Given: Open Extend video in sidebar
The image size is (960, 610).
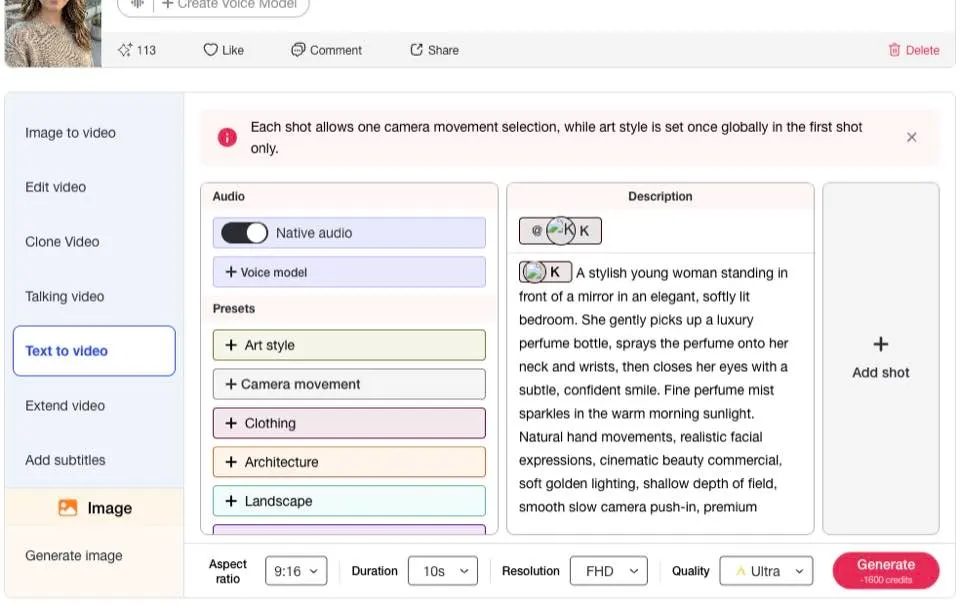Looking at the screenshot, I should [65, 405].
